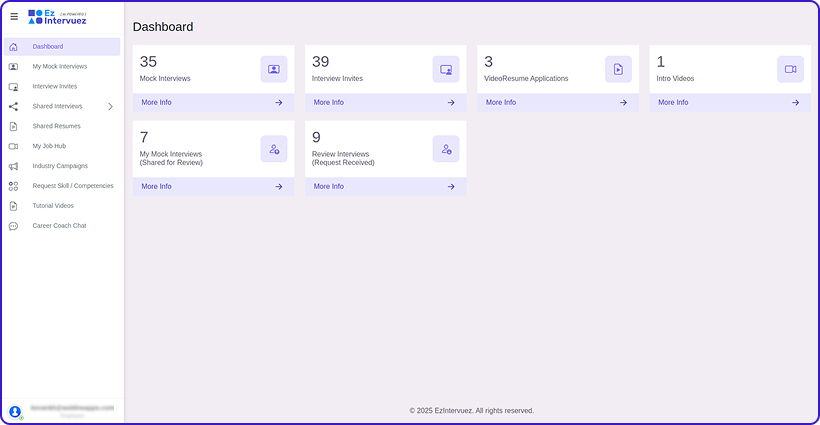Select Request Skill / Competencies menu item
Screen dimensions: 820x425
click(x=73, y=186)
